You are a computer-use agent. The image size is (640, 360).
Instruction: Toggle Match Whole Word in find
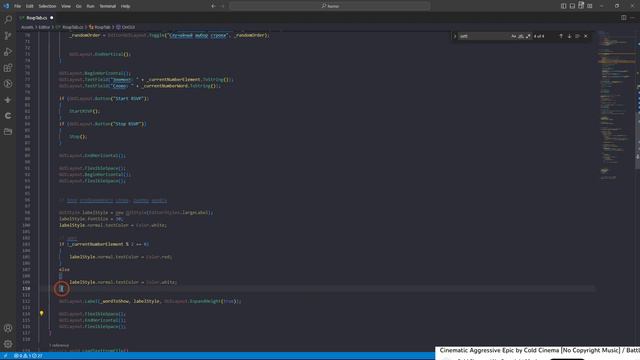point(521,36)
